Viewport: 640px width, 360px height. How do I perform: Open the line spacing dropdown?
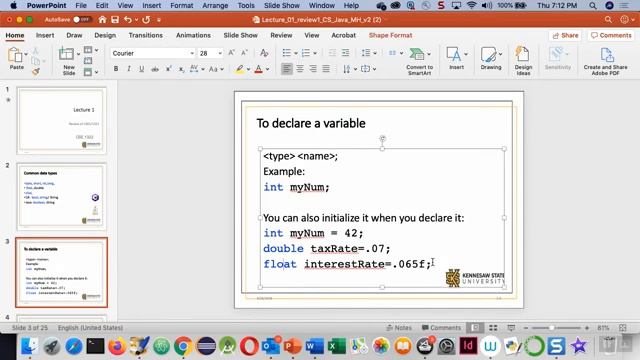(369, 53)
